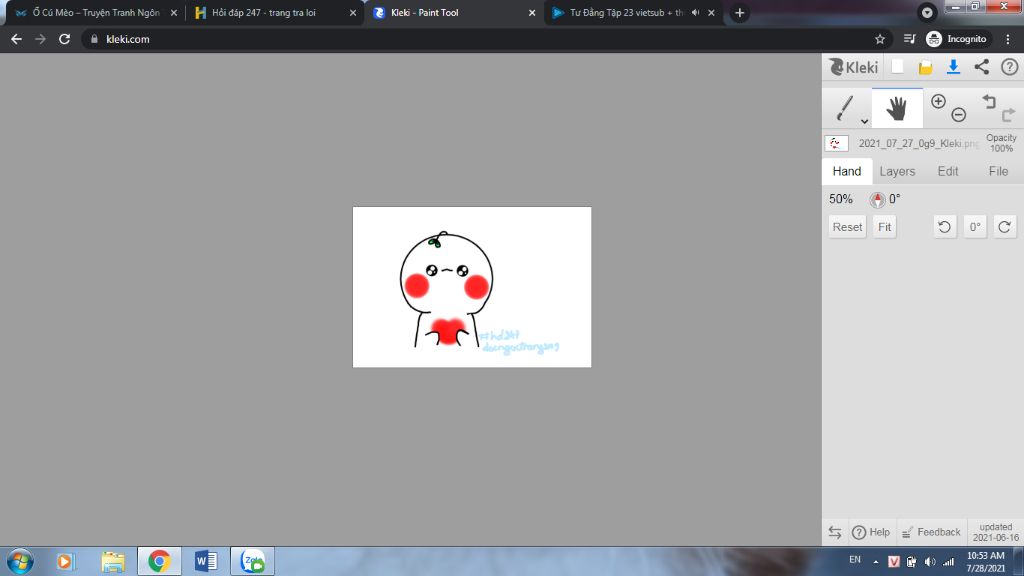Open Word from the taskbar
Screen dimensions: 1024x576
point(206,561)
